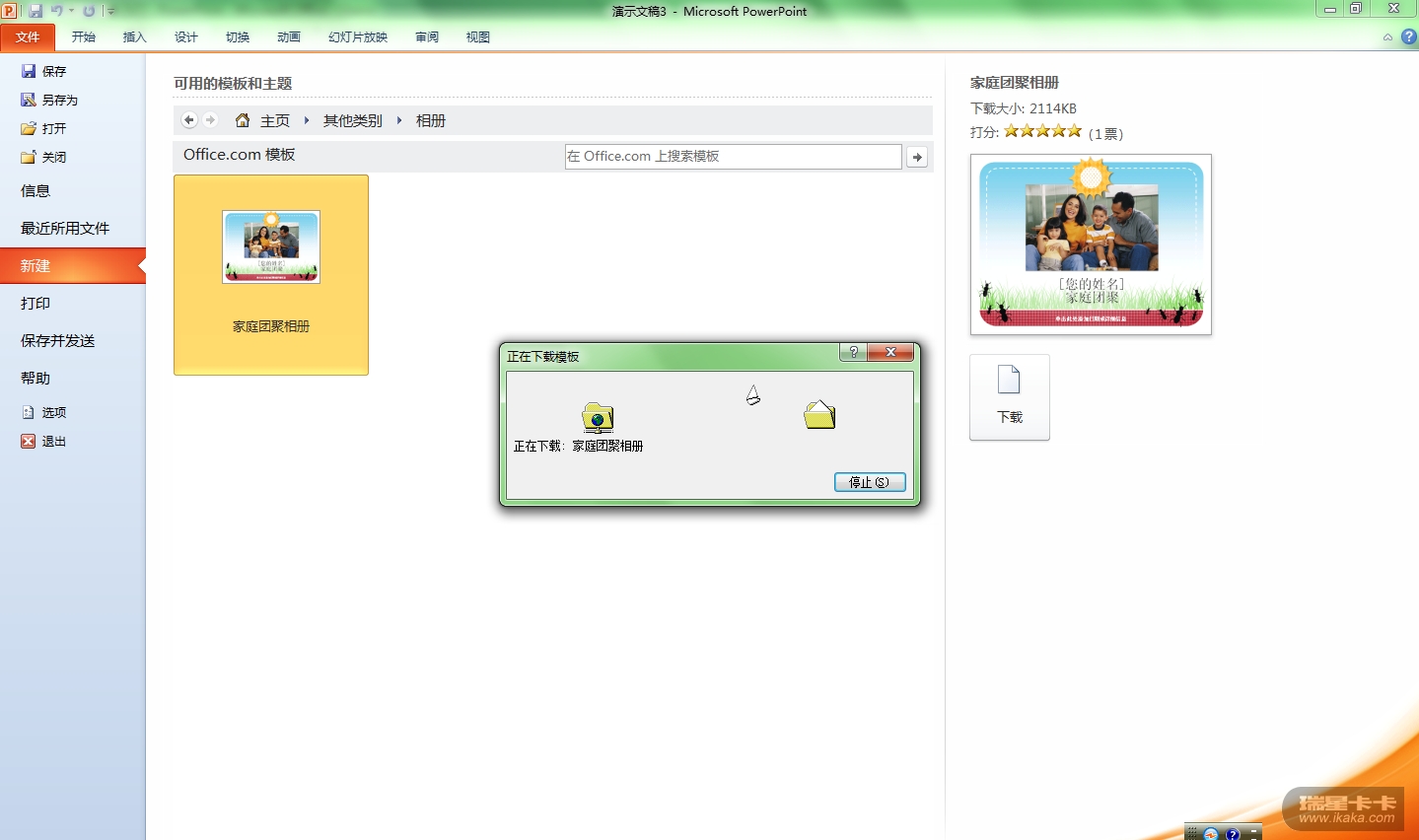Switch to the 幻灯片放映 ribbon tab
The height and width of the screenshot is (840, 1419).
(x=358, y=37)
